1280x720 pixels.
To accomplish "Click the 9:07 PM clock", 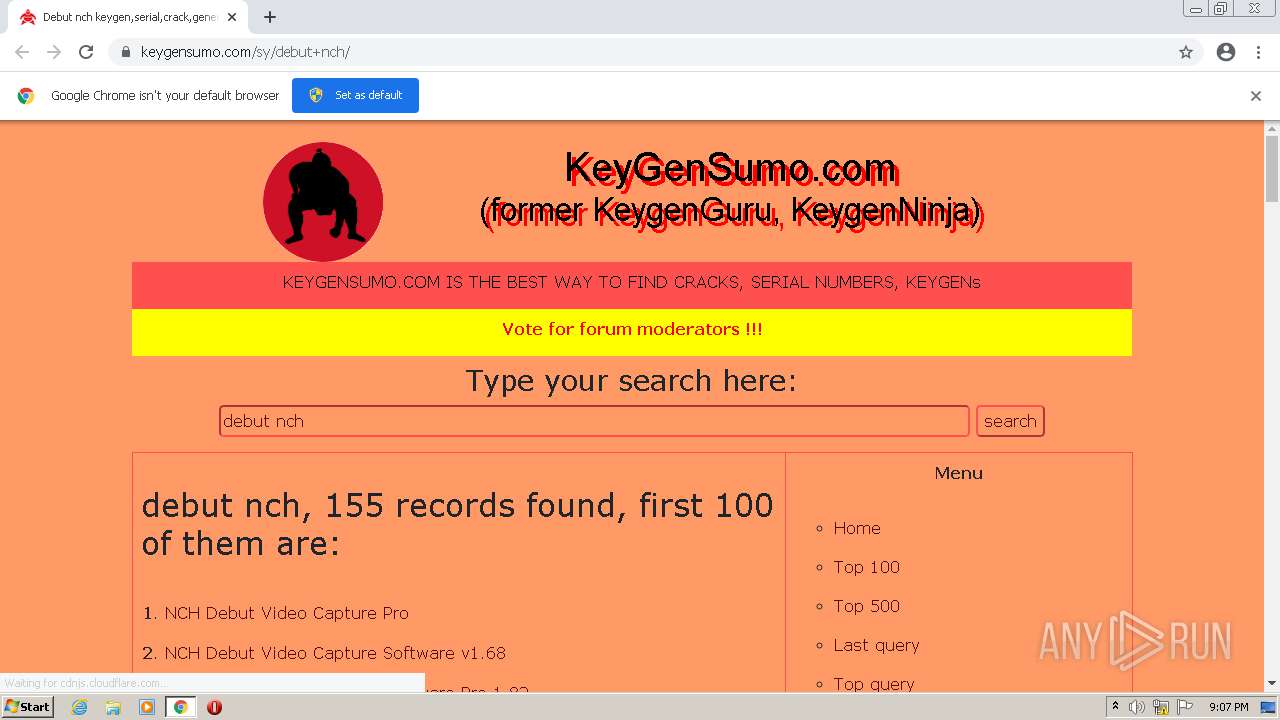I will [1229, 707].
